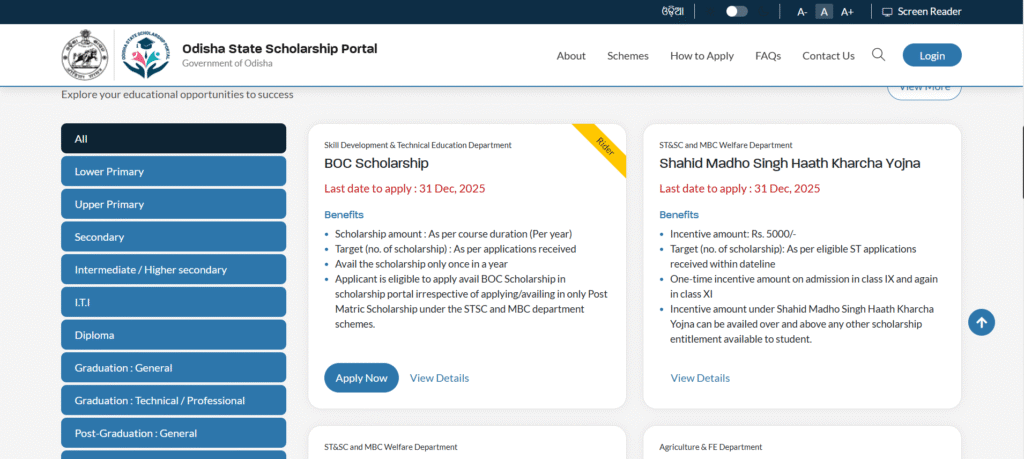Open How to Apply menu item
The height and width of the screenshot is (459, 1024).
702,56
